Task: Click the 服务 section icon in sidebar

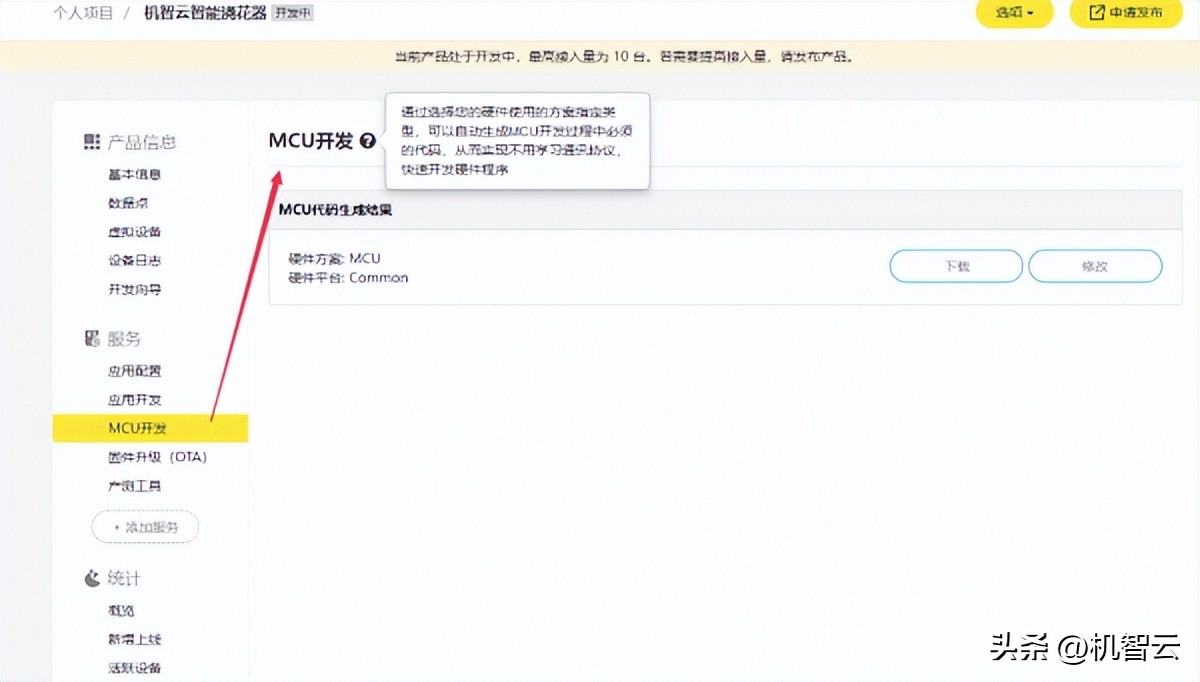Action: (90, 338)
